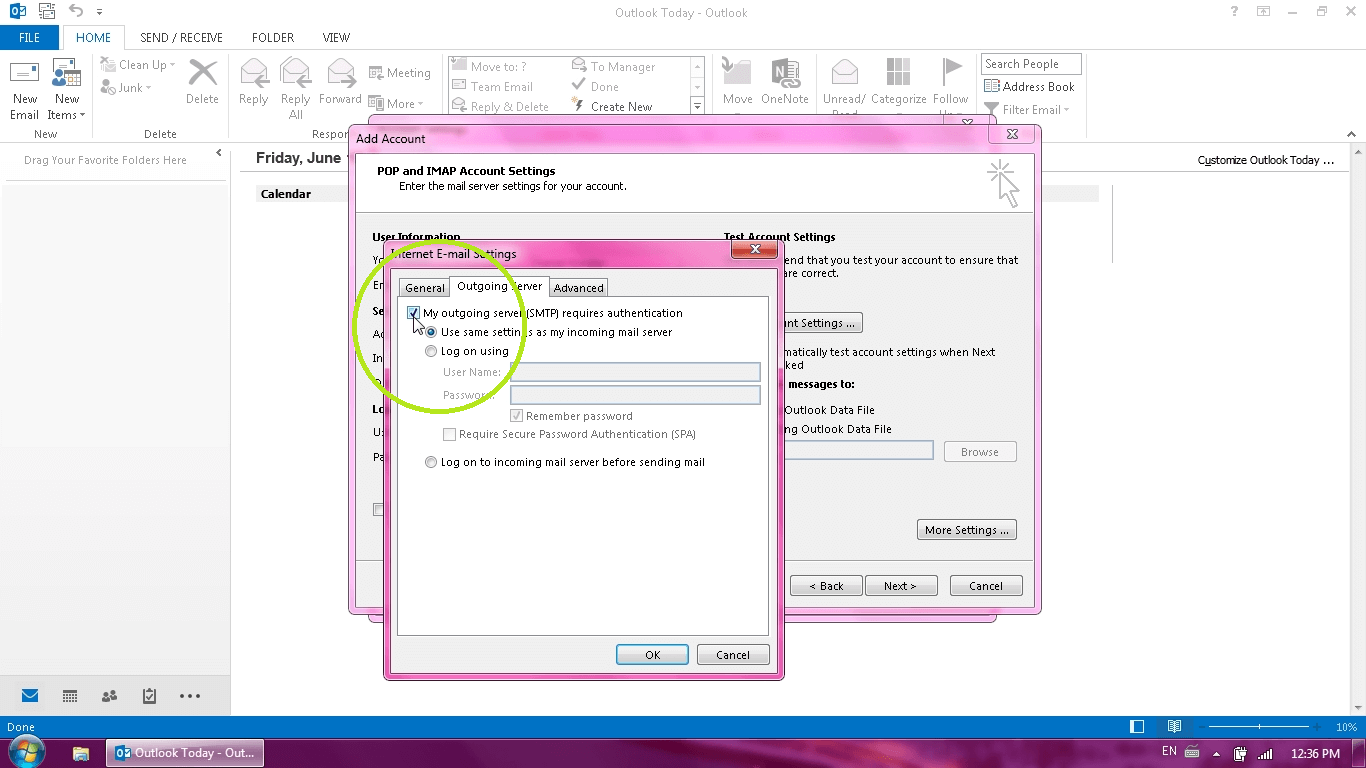Select the Outgoing Server tab
Screen dimensions: 1366x768
(499, 286)
